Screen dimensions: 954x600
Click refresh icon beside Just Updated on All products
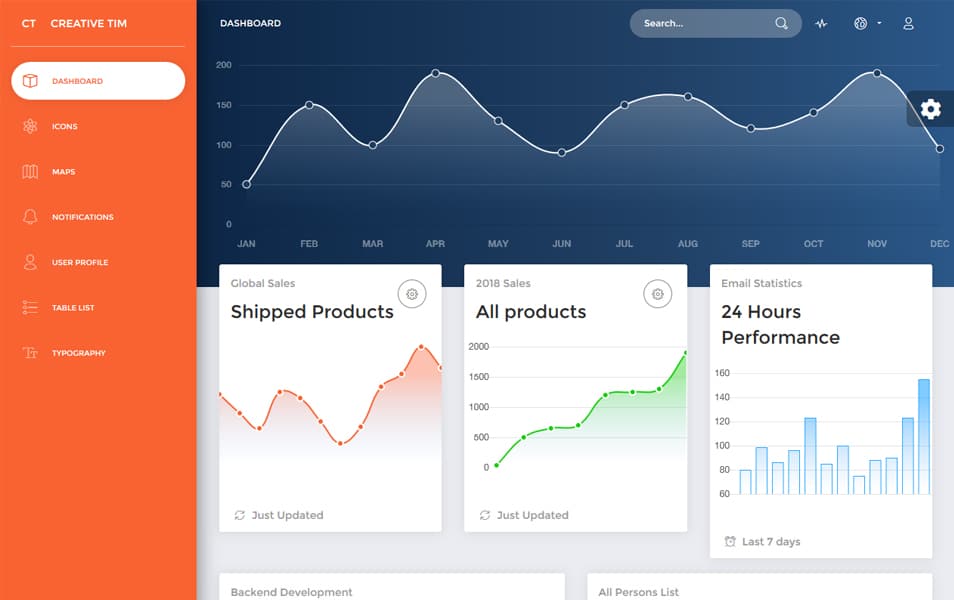(x=482, y=515)
